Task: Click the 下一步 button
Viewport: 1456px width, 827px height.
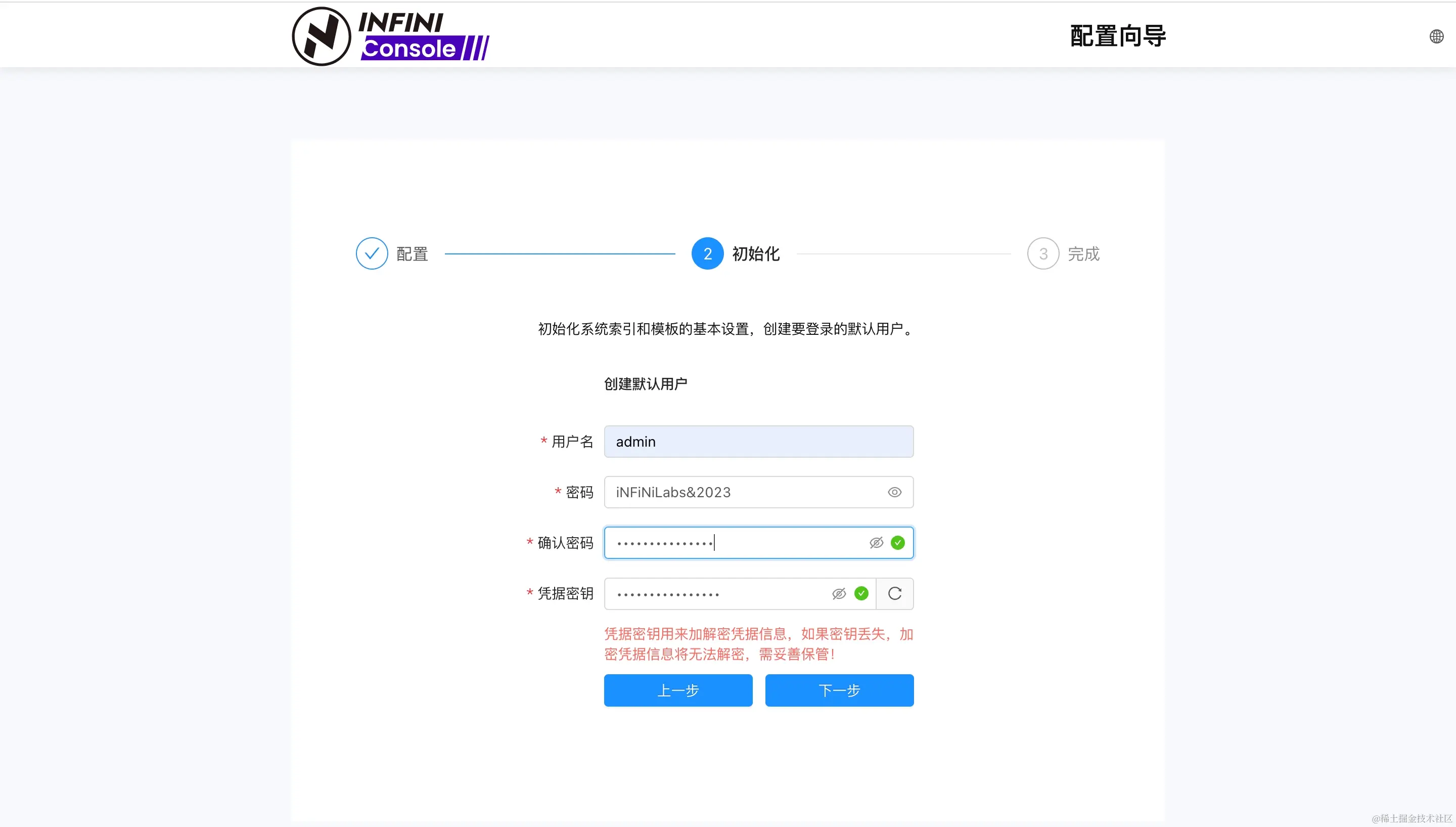Action: pyautogui.click(x=839, y=690)
